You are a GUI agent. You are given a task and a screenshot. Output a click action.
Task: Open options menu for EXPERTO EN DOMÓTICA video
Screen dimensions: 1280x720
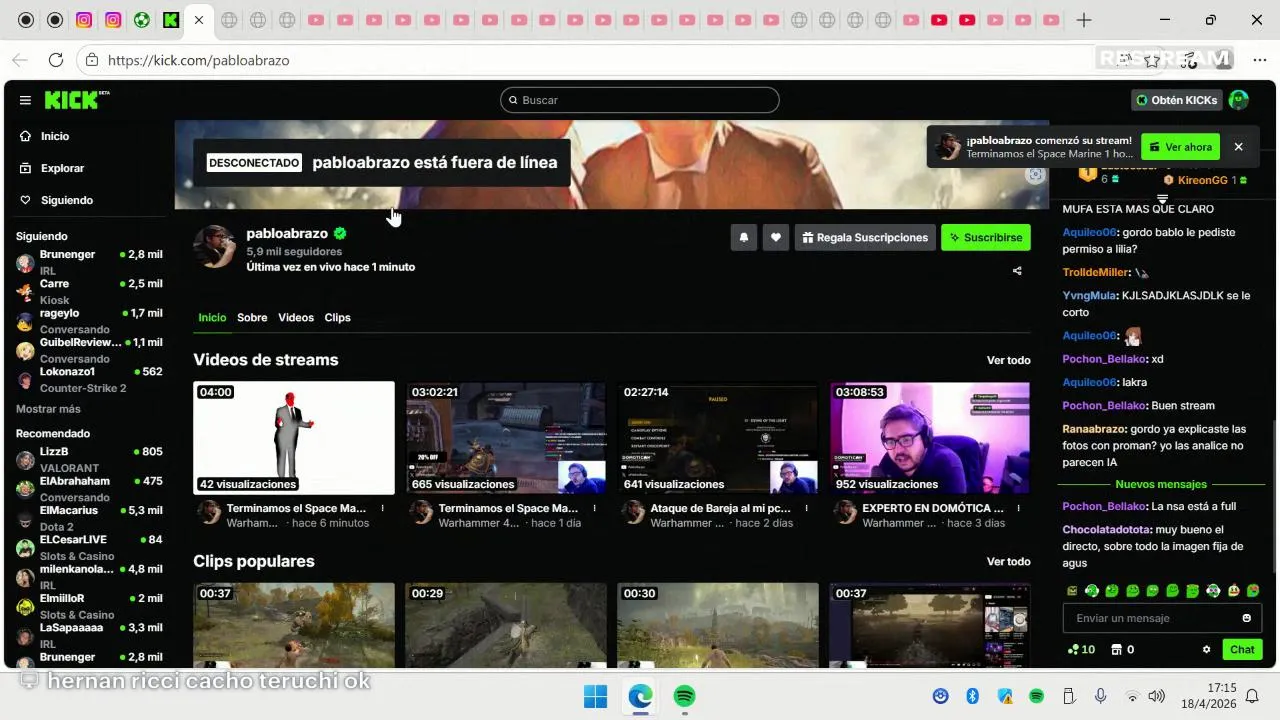coord(1018,508)
